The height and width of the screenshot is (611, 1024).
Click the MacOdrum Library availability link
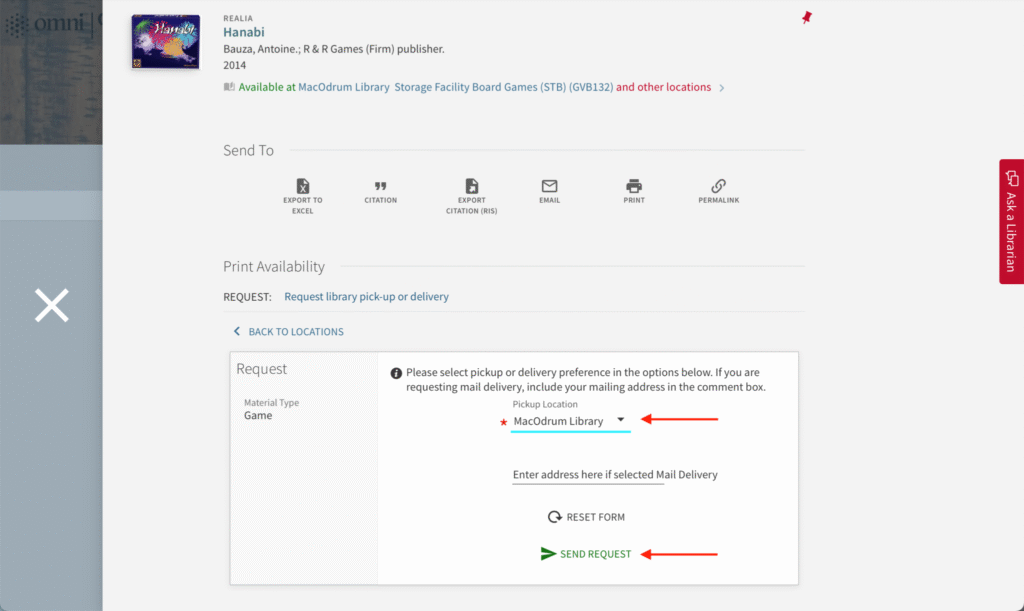(x=343, y=88)
